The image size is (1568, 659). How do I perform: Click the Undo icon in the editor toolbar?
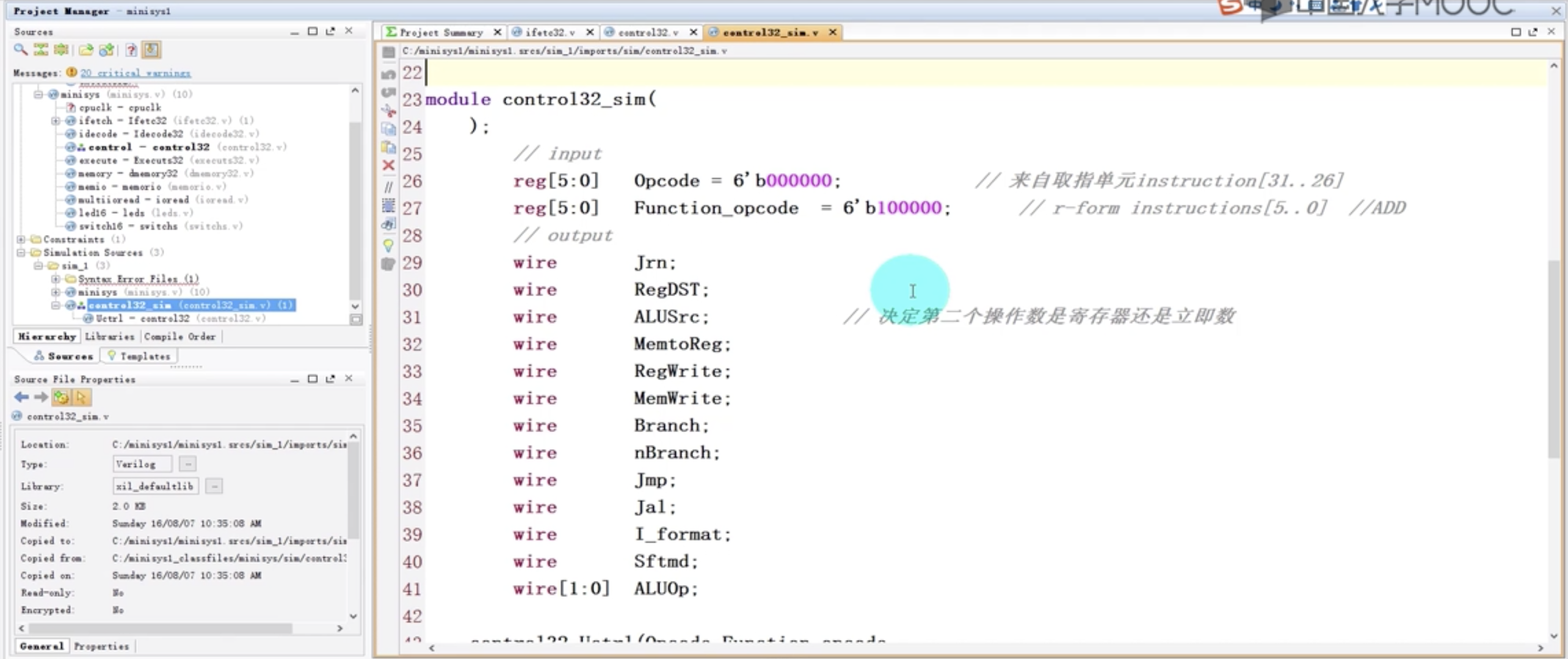[x=388, y=75]
